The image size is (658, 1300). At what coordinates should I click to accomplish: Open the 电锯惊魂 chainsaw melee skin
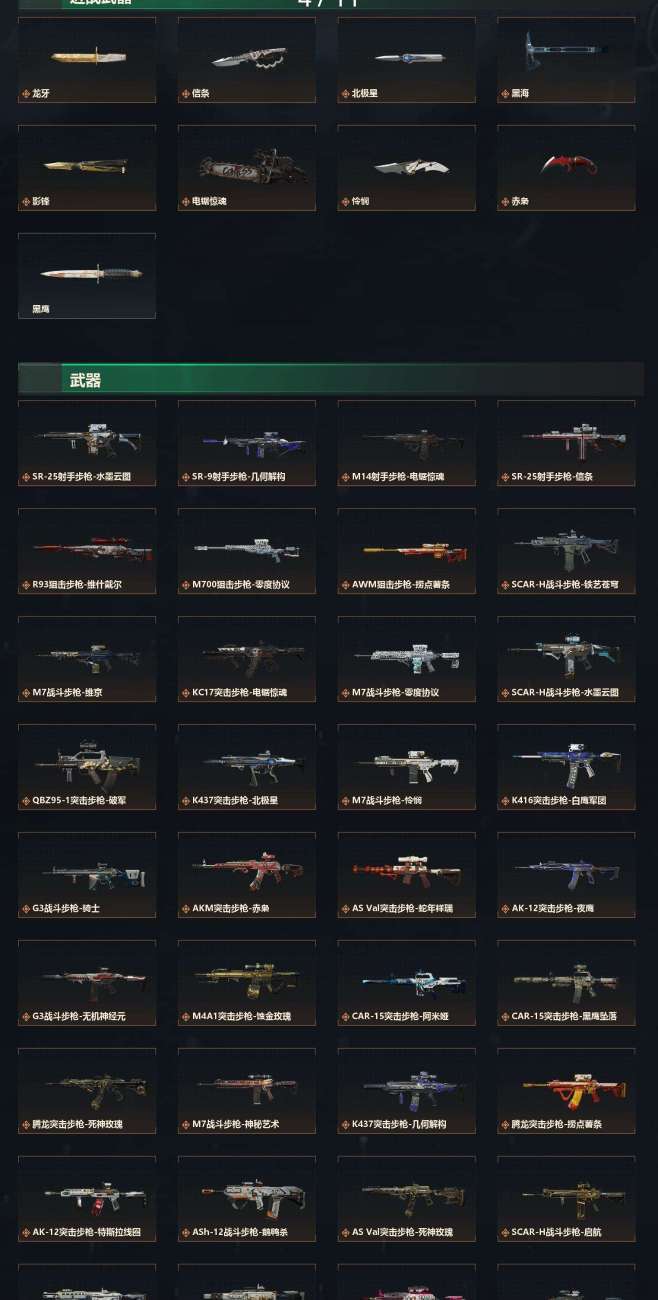[247, 168]
